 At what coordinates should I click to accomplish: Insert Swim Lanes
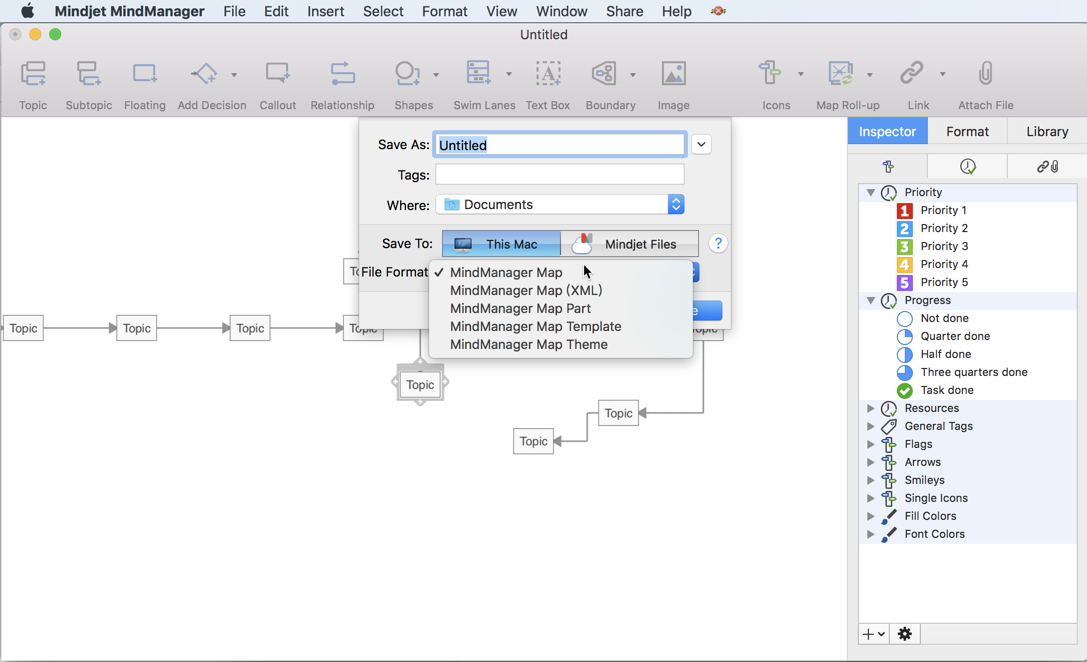(x=478, y=73)
